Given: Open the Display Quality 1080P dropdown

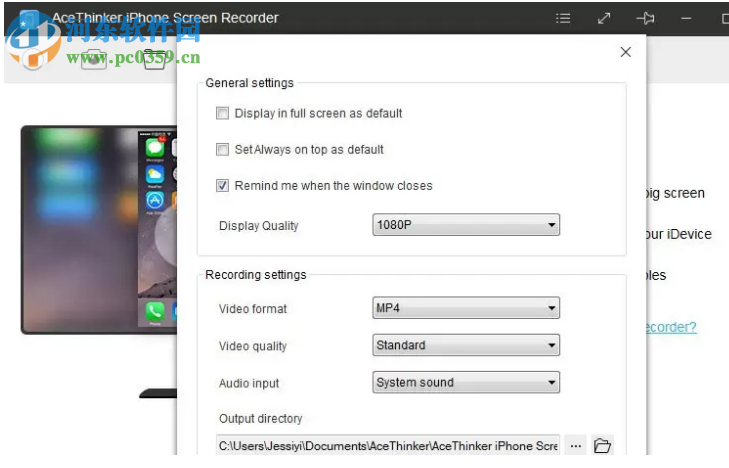Looking at the screenshot, I should pyautogui.click(x=466, y=225).
